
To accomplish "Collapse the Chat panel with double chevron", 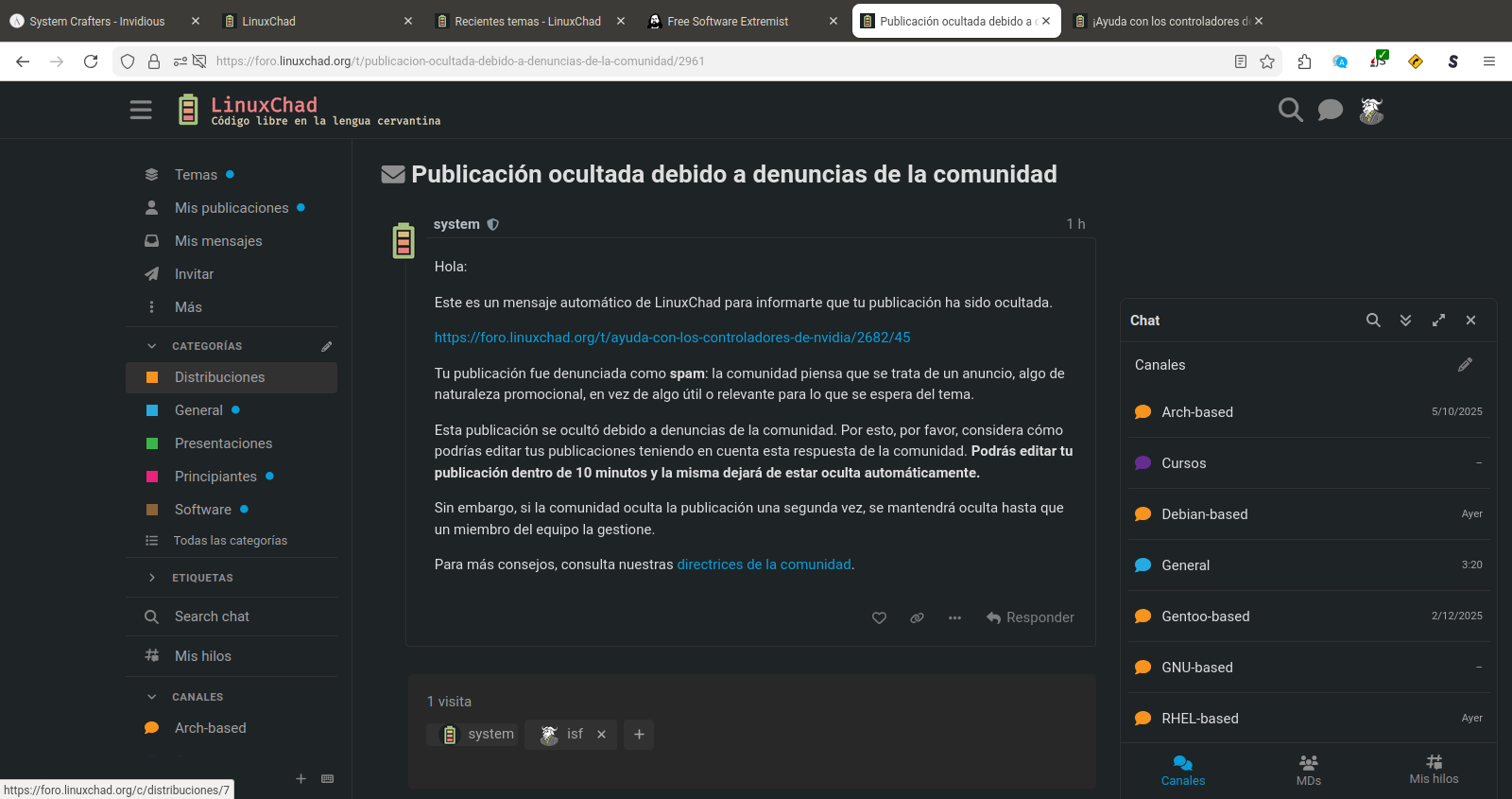I will (1405, 321).
